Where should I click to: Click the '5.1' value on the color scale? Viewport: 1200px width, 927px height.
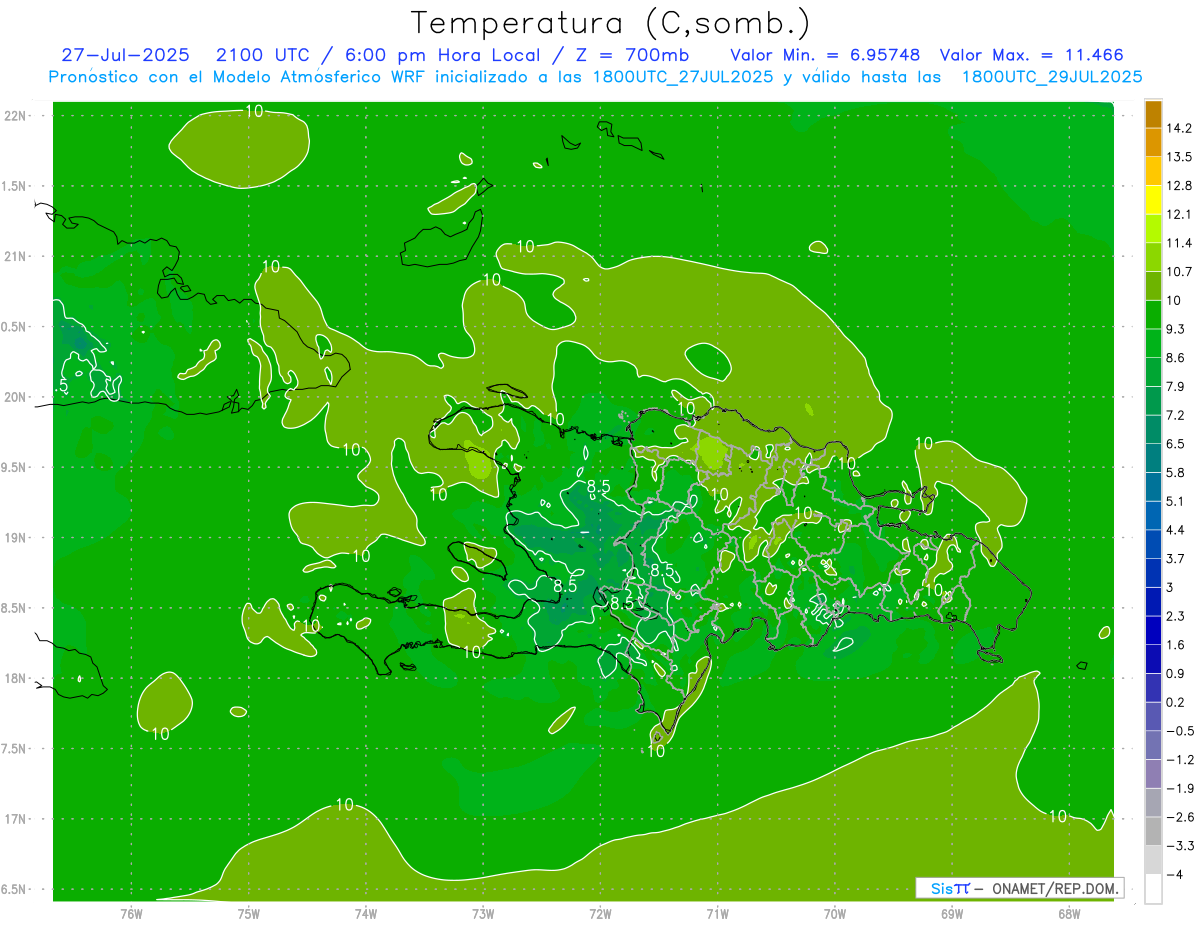tap(1176, 501)
